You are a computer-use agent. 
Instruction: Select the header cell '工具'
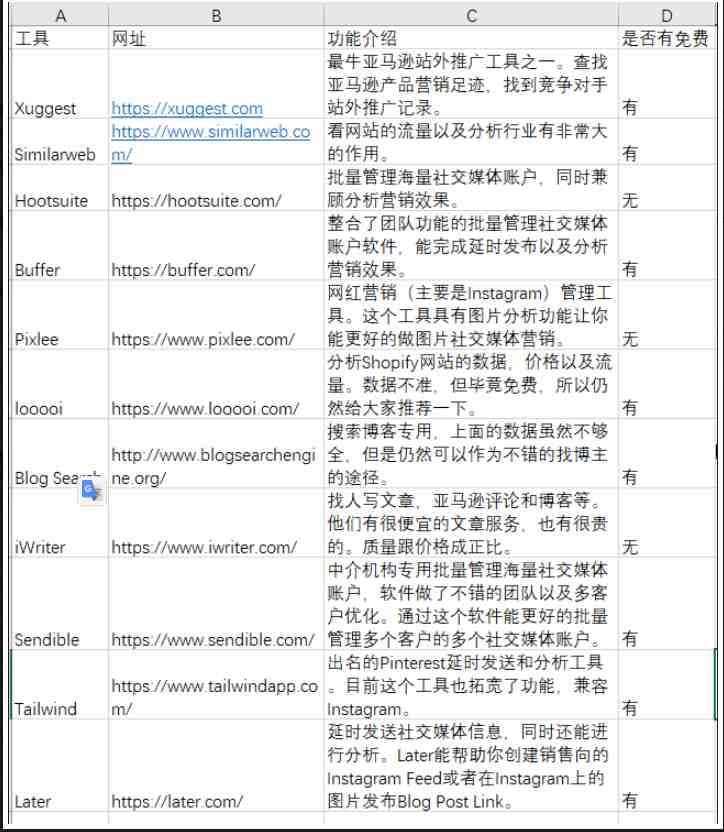[59, 38]
